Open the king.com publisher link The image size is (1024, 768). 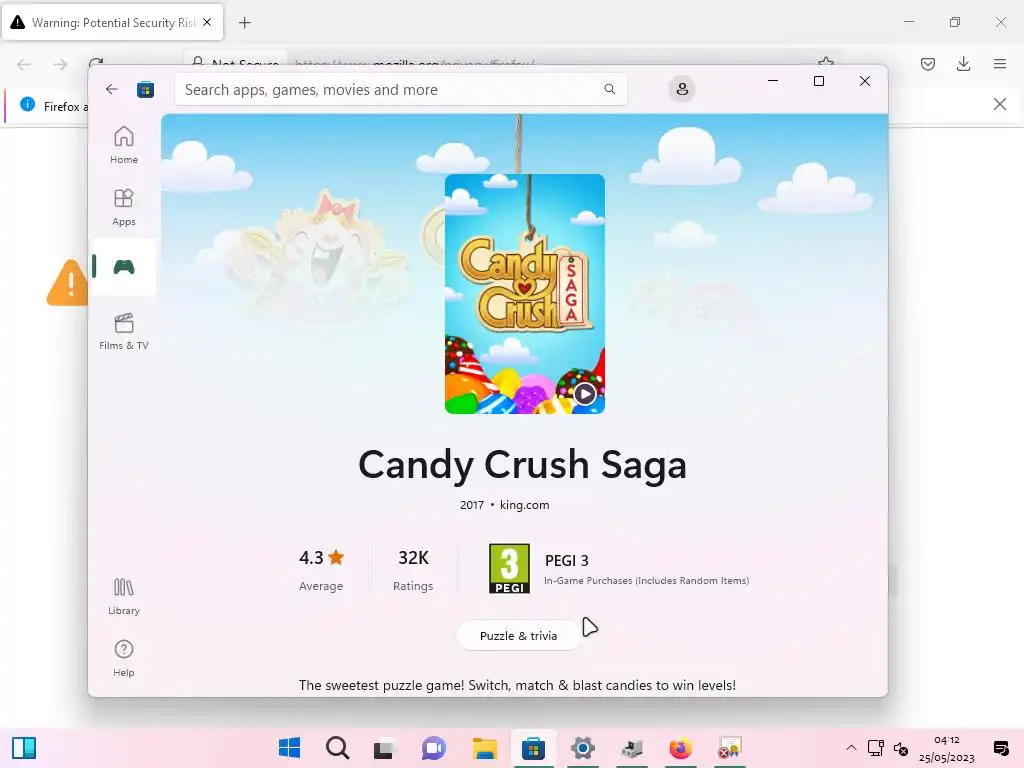[x=524, y=505]
